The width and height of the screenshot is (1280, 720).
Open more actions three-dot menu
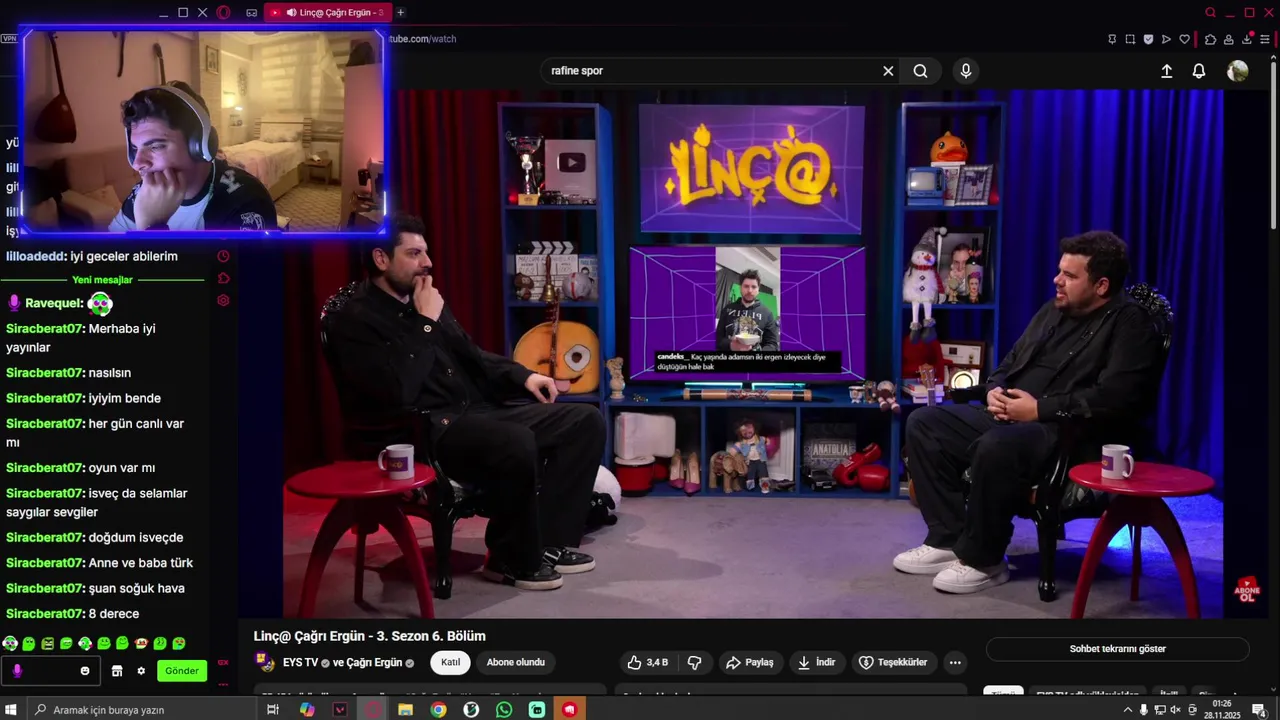(x=955, y=662)
